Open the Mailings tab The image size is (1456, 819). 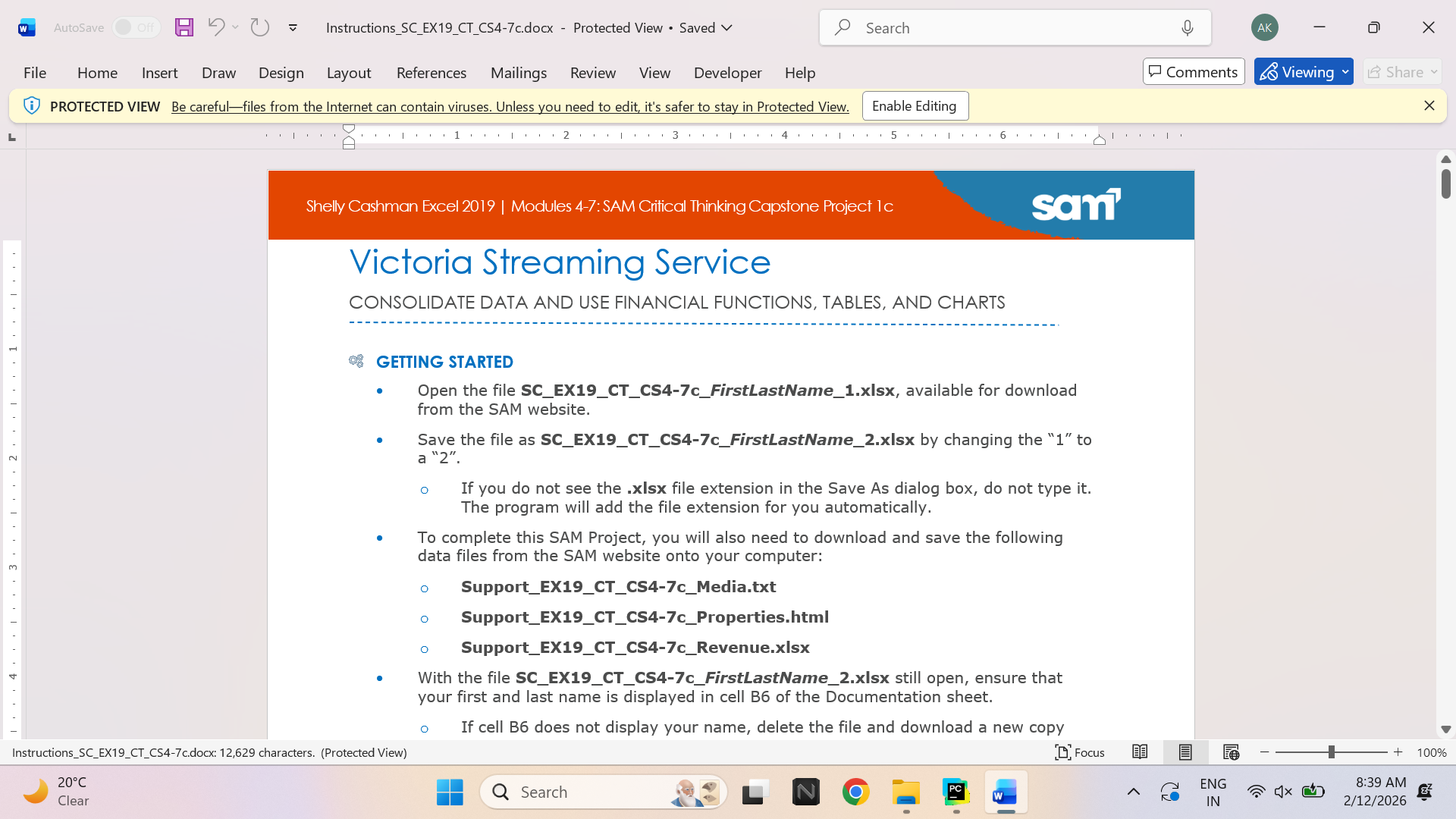tap(519, 73)
